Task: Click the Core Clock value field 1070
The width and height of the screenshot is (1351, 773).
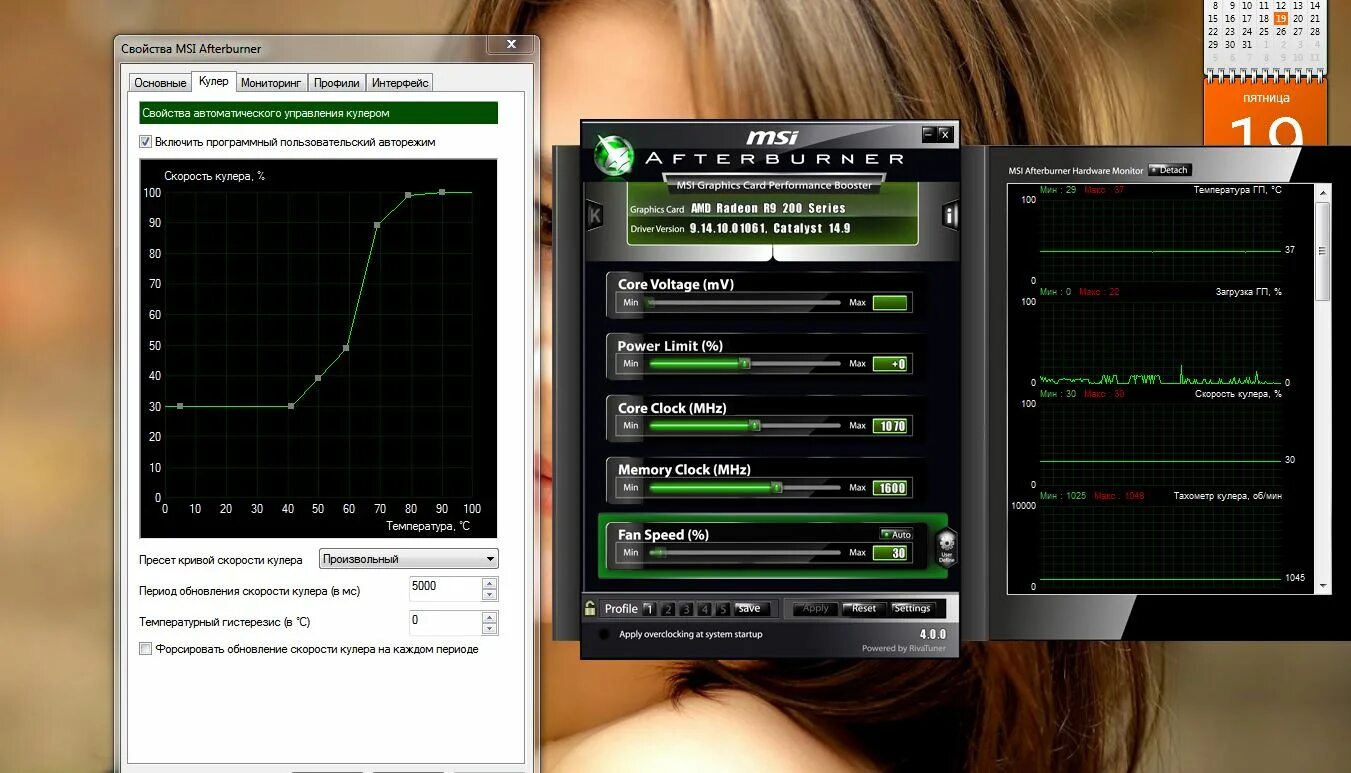Action: point(890,426)
